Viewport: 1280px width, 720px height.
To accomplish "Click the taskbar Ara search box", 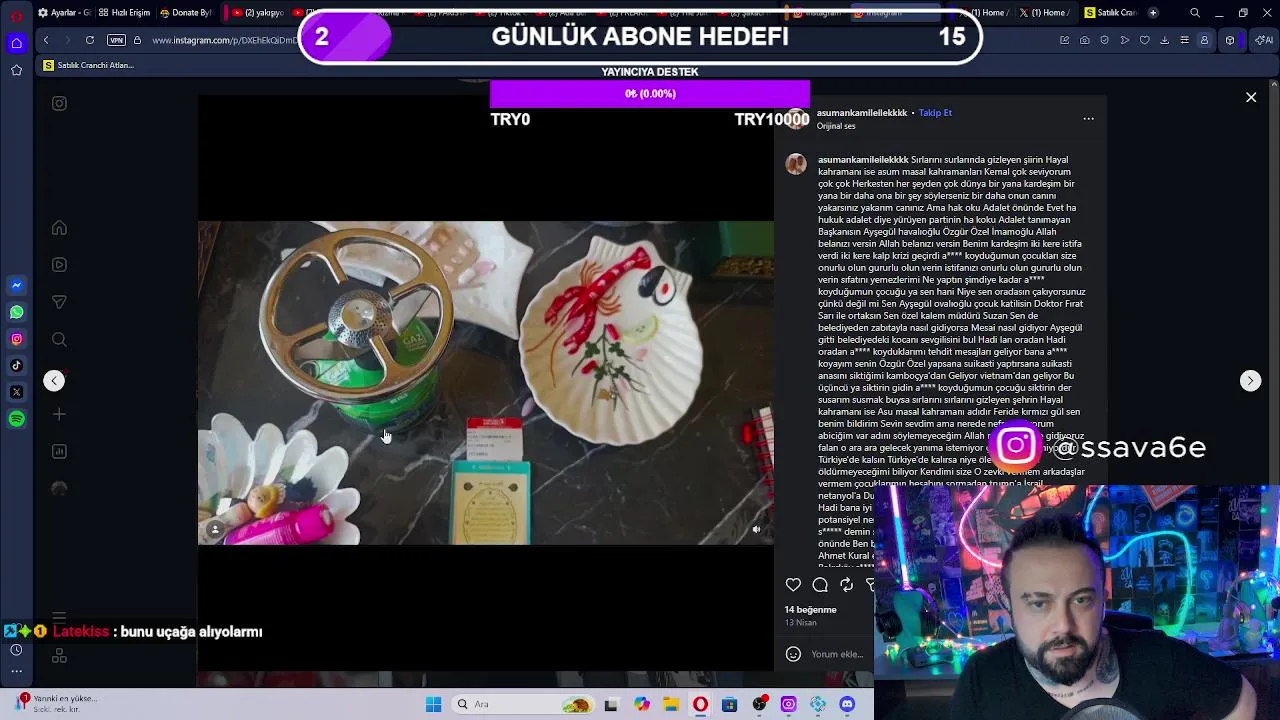I will 522,704.
